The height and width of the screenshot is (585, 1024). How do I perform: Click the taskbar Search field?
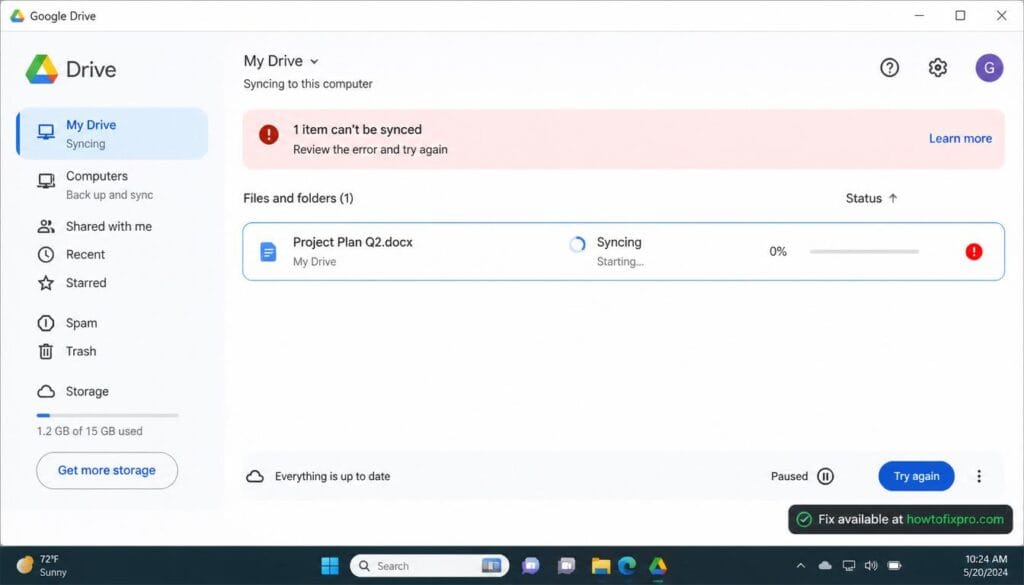click(x=430, y=565)
